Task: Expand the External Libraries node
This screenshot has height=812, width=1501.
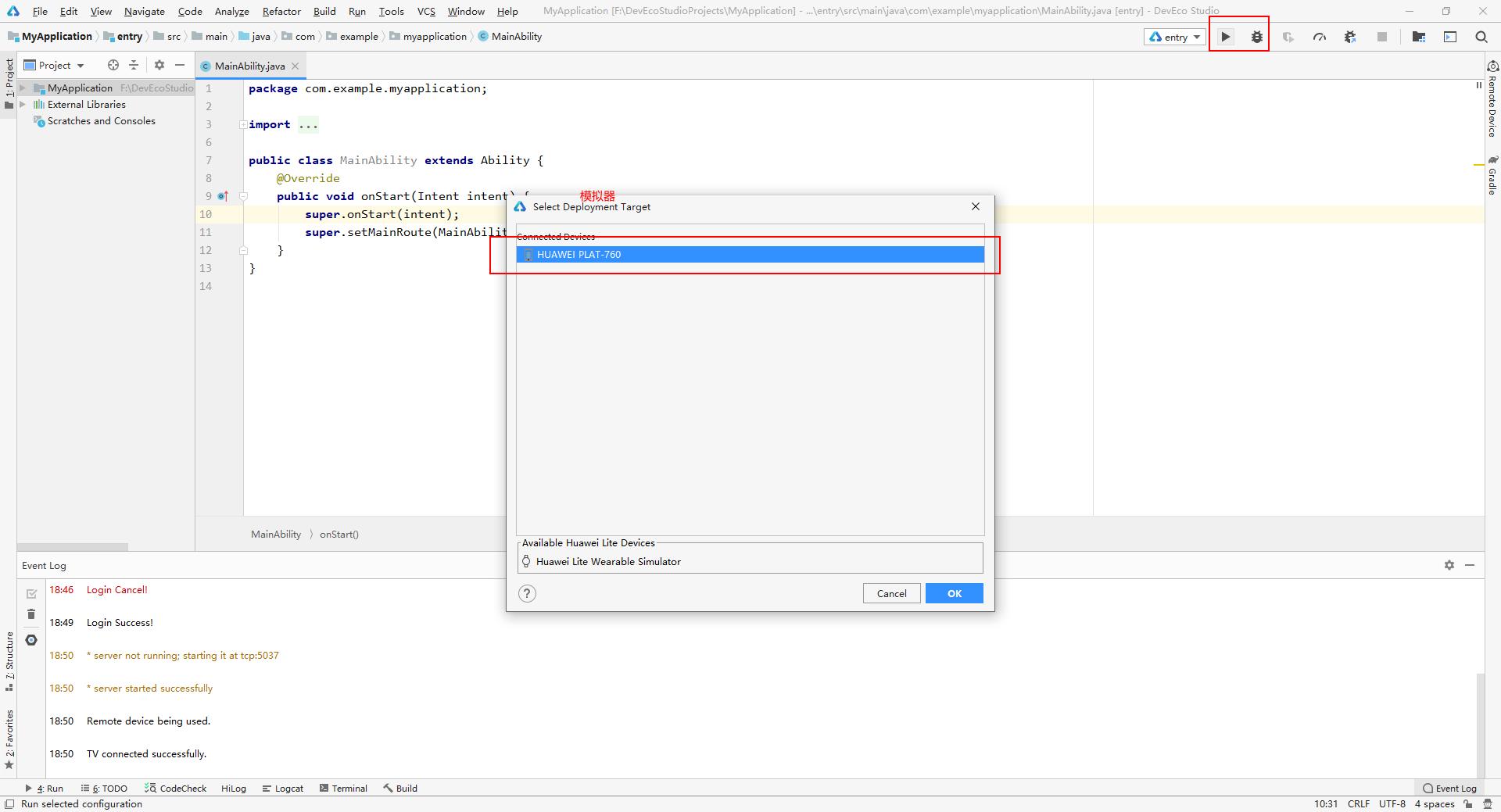Action: 23,105
